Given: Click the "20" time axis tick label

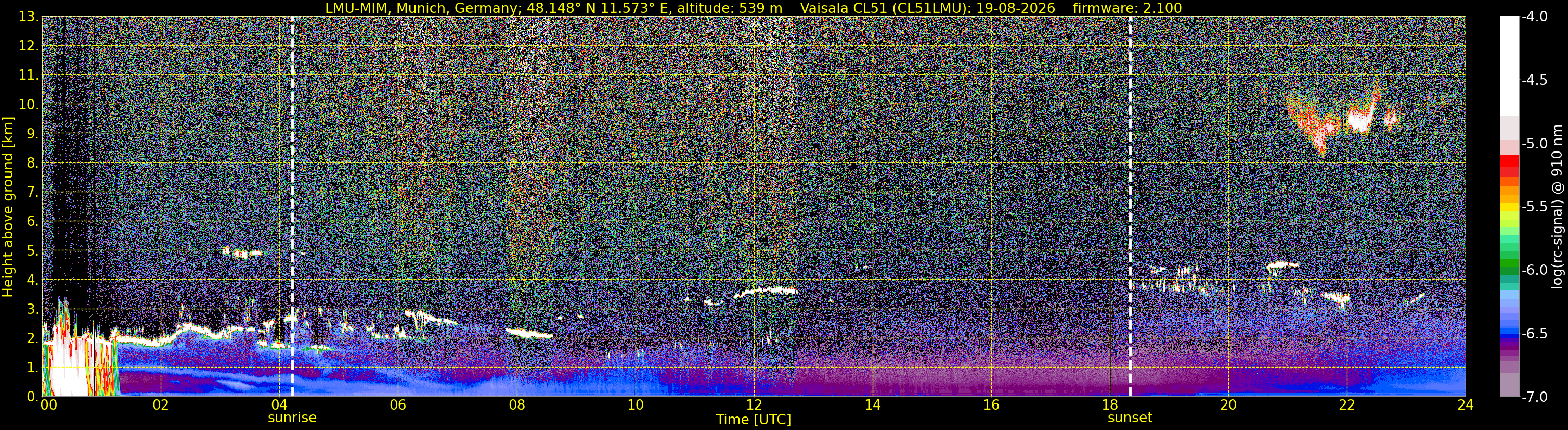Looking at the screenshot, I should pyautogui.click(x=1228, y=405).
